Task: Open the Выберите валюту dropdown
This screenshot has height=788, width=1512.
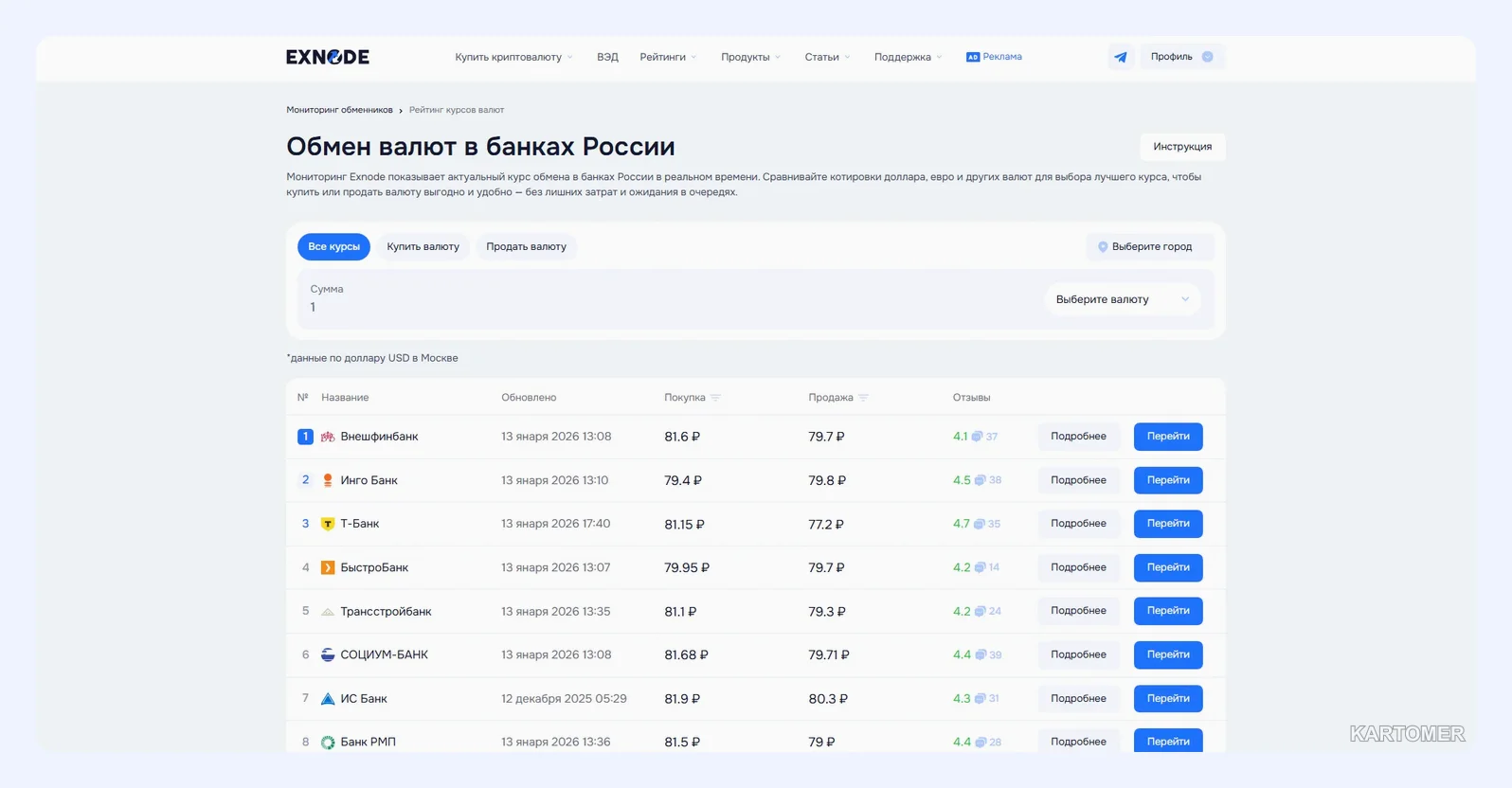Action: click(x=1123, y=299)
